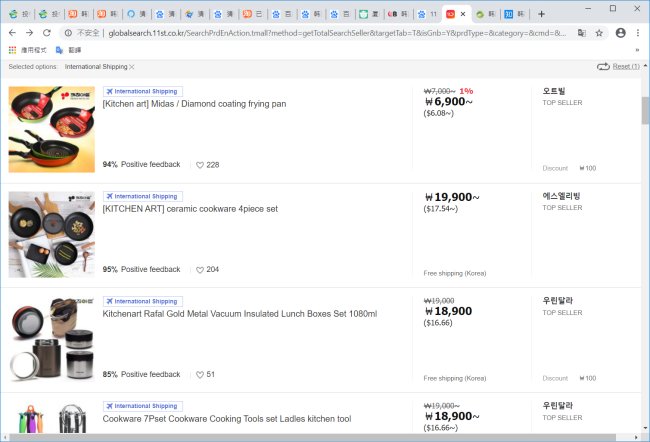Screen dimensions: 650x442
Task: Bookmark this page with the star icon
Action: pyautogui.click(x=599, y=33)
